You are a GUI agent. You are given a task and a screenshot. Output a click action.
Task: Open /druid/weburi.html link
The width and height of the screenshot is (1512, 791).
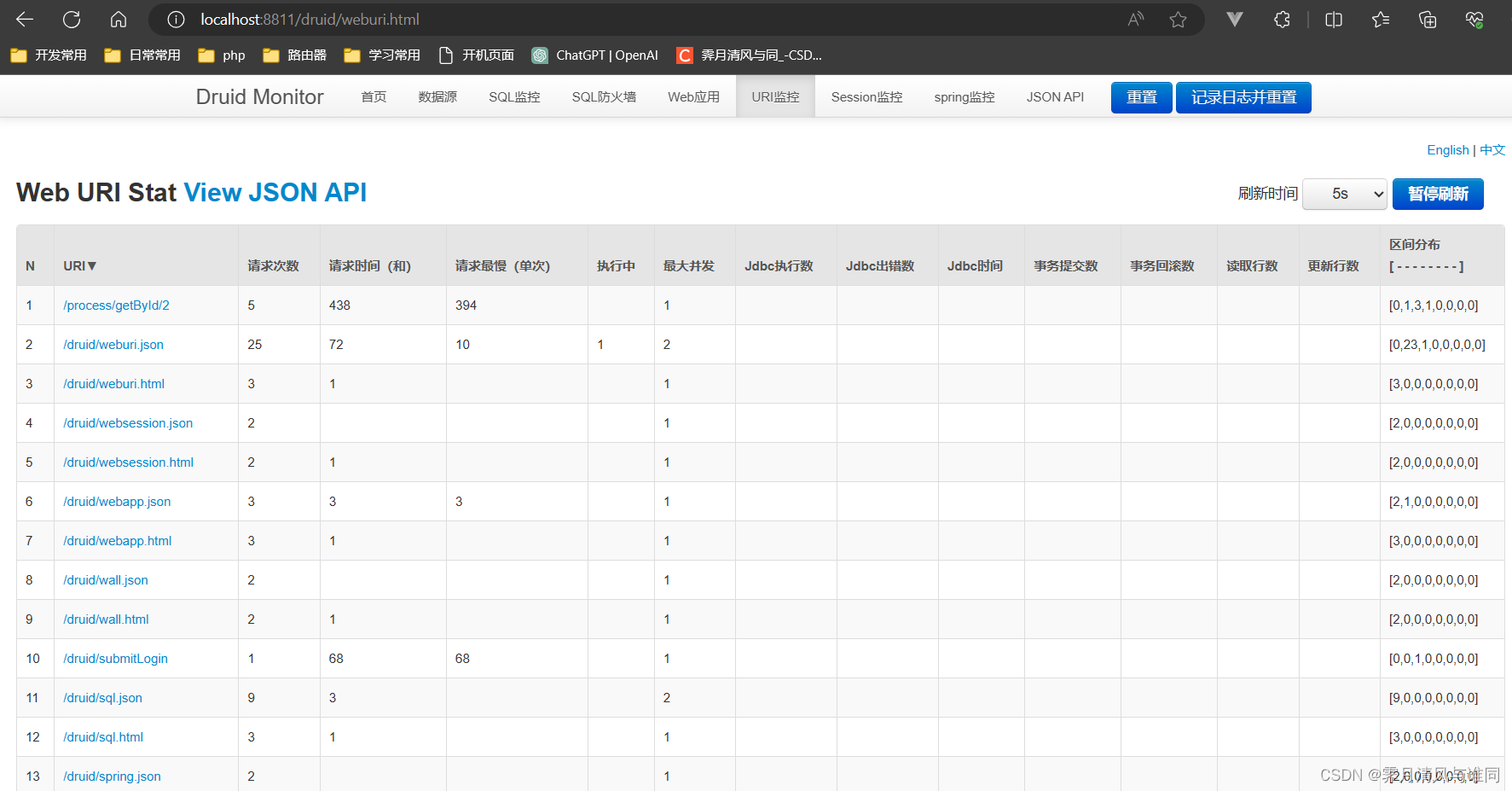pyautogui.click(x=113, y=384)
